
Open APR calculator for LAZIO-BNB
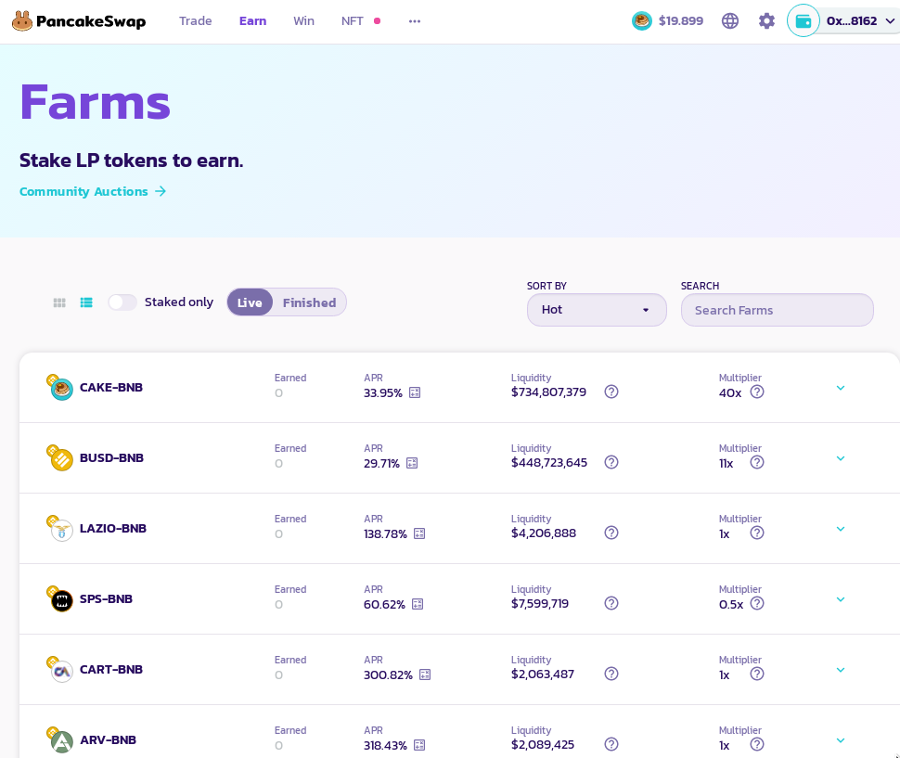coord(420,534)
